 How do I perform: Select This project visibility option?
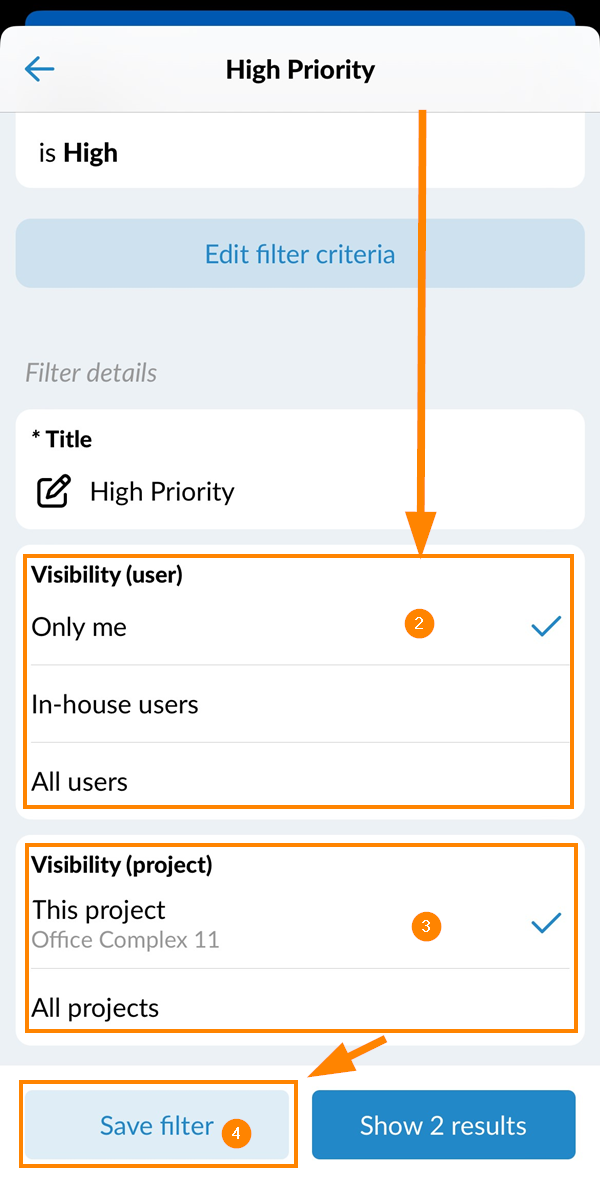(99, 910)
